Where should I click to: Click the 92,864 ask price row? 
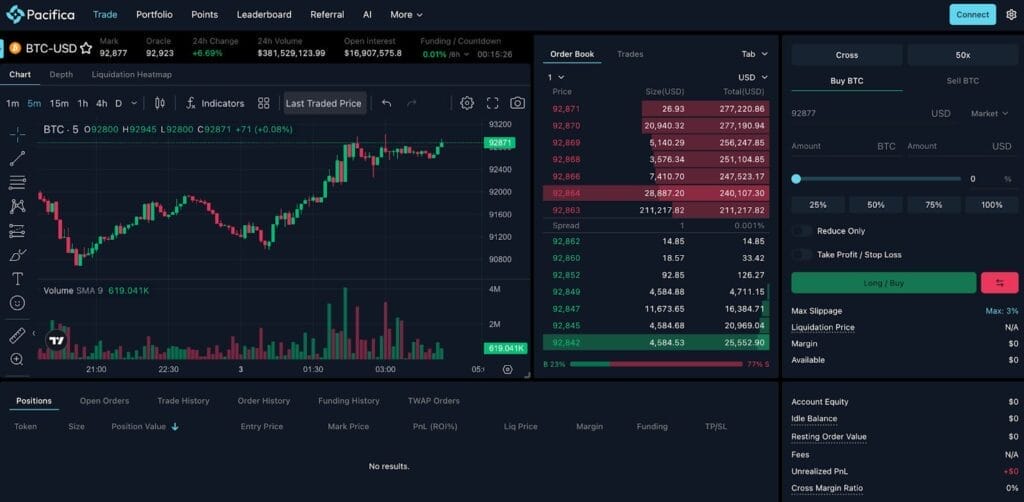(656, 193)
